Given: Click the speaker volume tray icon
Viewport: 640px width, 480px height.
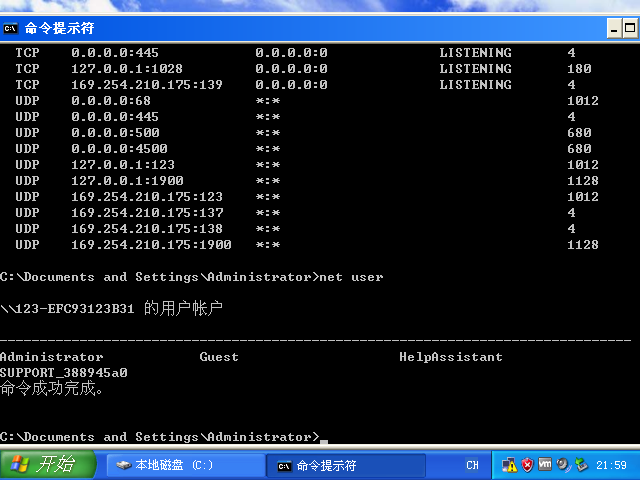Looking at the screenshot, I should click(x=563, y=465).
